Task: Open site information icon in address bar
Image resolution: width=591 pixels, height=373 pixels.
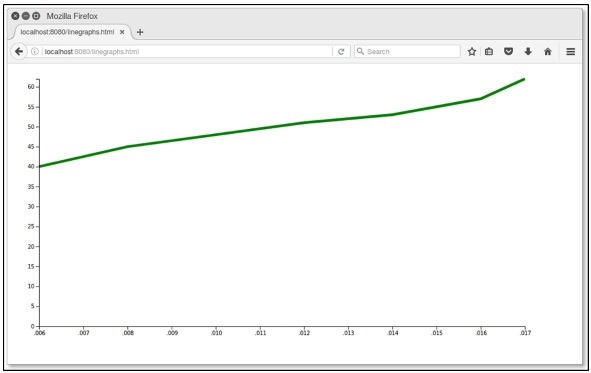Action: click(x=35, y=51)
